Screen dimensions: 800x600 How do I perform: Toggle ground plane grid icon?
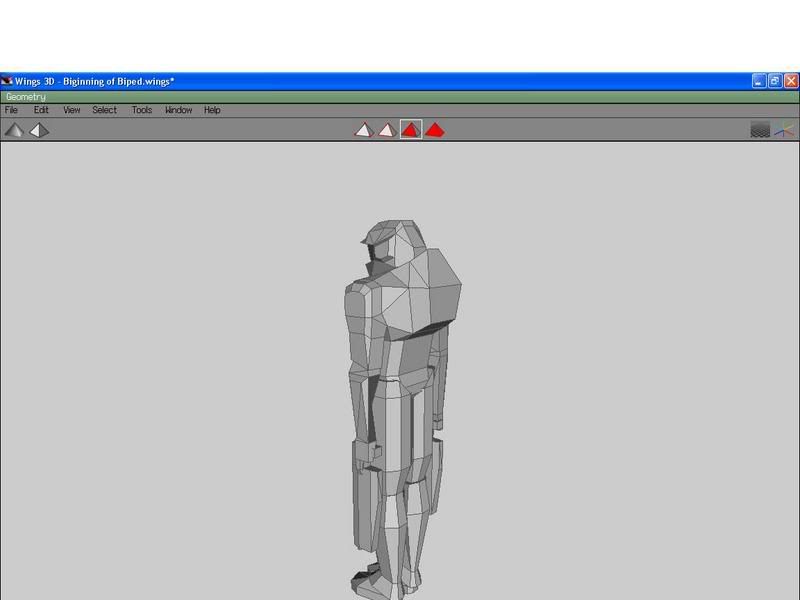pyautogui.click(x=760, y=130)
